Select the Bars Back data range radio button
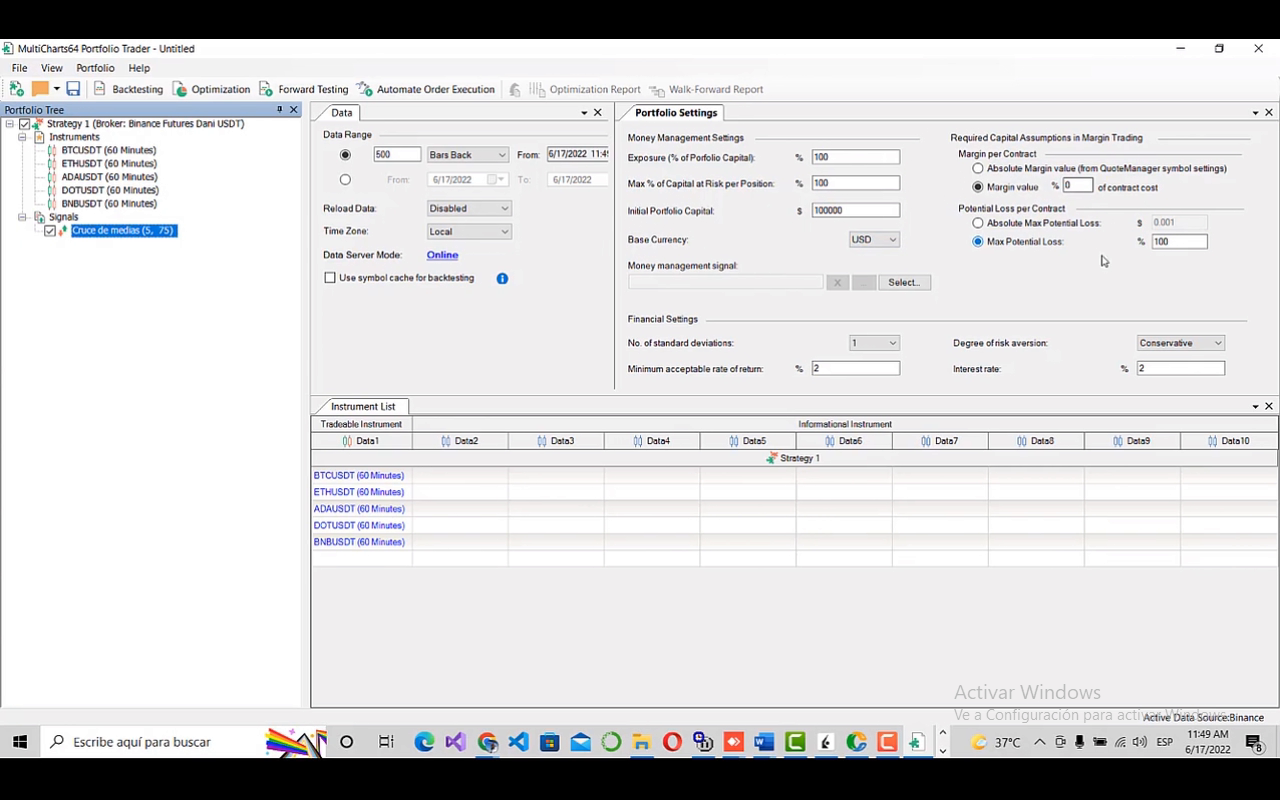Viewport: 1280px width, 800px height. click(x=345, y=155)
